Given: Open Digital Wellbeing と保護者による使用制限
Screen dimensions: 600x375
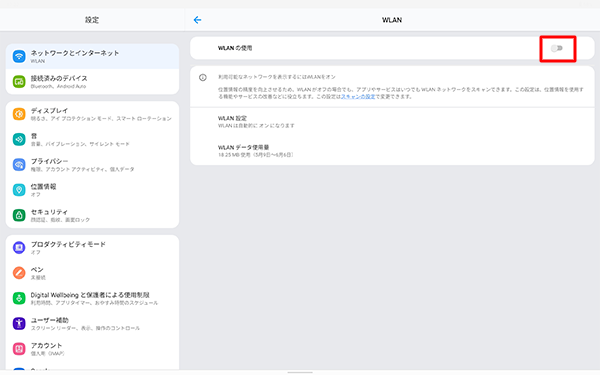Looking at the screenshot, I should [92, 298].
